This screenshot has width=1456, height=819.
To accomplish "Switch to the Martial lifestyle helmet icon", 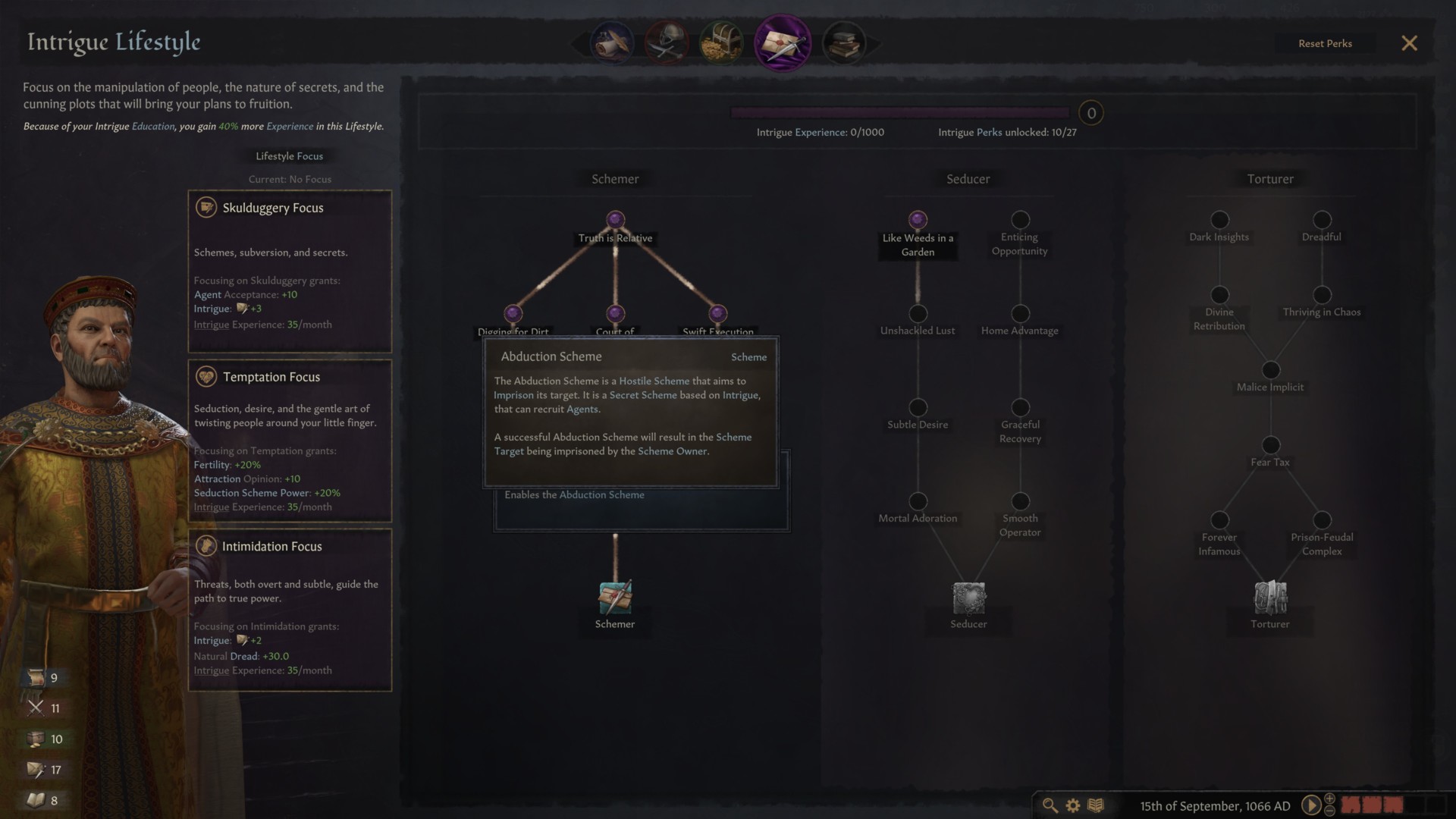I will point(666,43).
